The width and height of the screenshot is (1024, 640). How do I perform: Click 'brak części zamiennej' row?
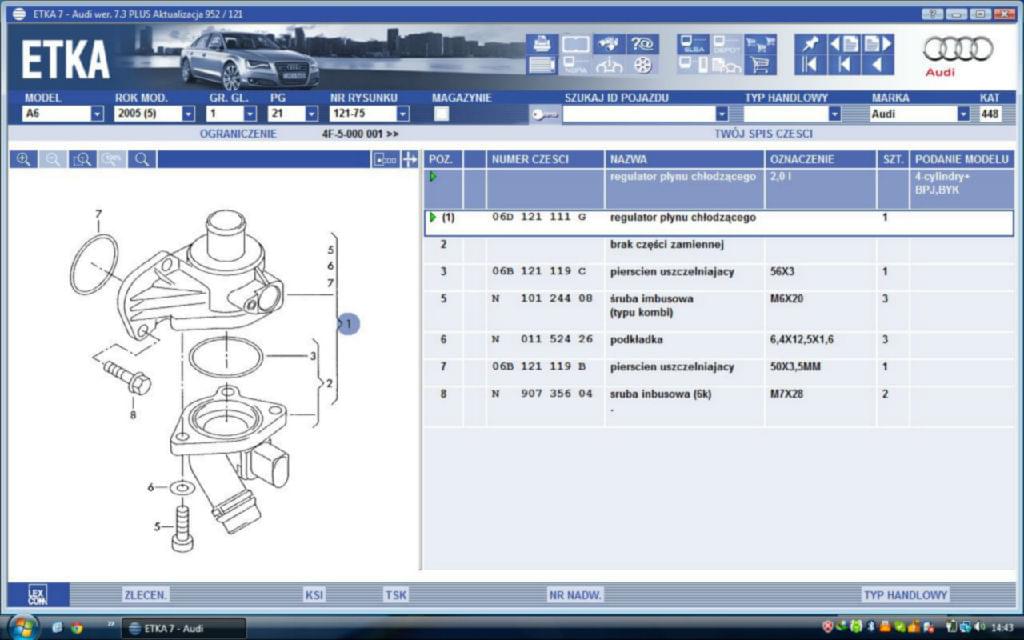tap(719, 249)
